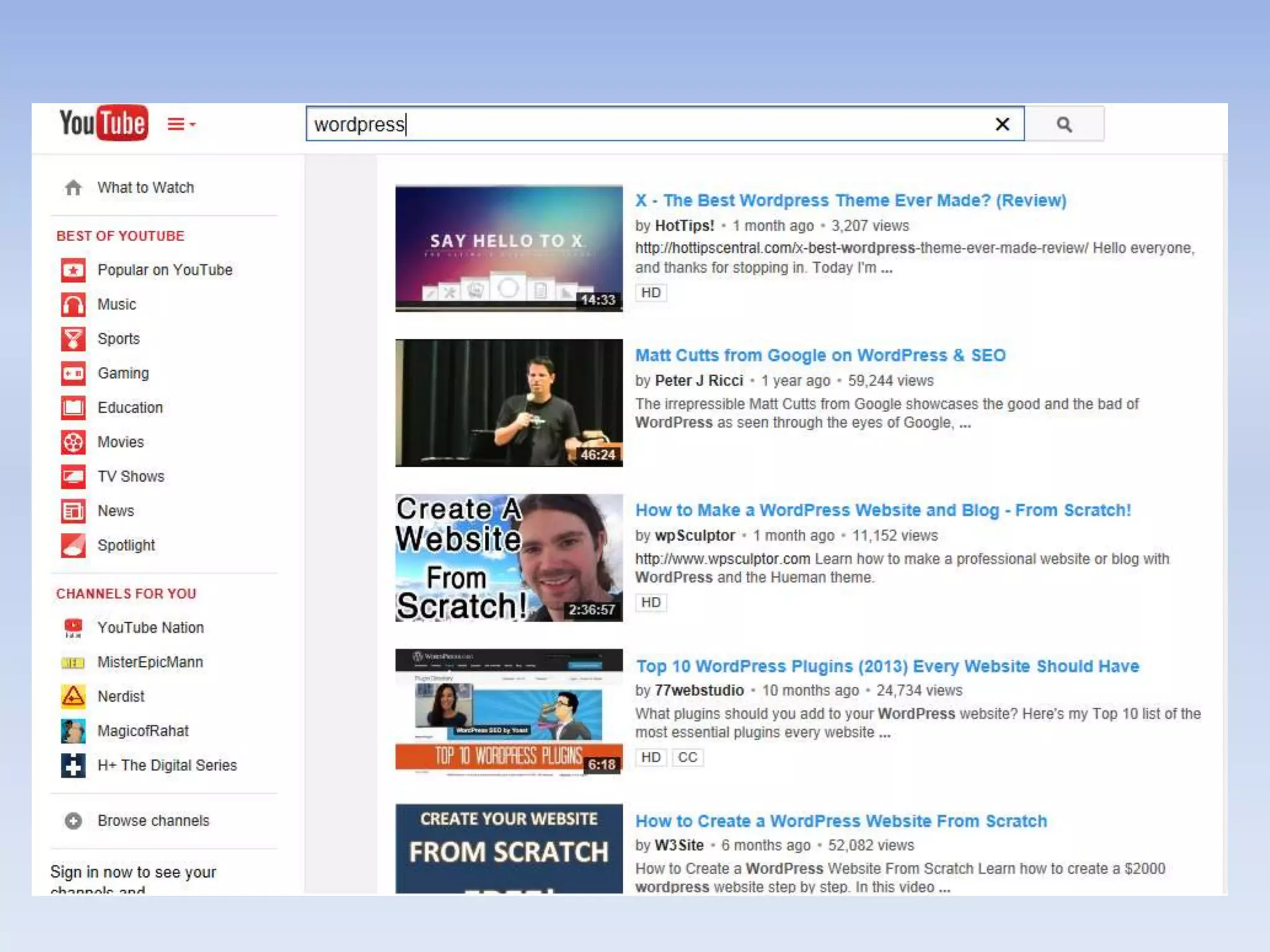Play the Create A Website From Scratch thumbnail

point(508,558)
